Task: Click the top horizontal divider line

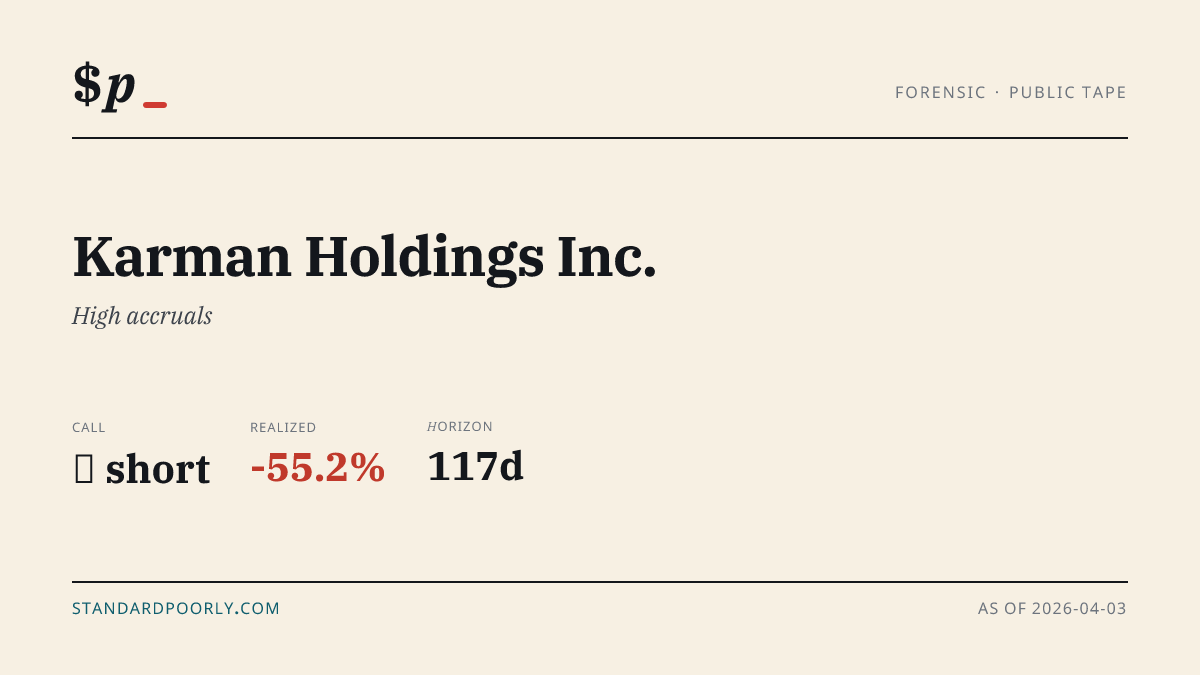Action: [x=600, y=138]
